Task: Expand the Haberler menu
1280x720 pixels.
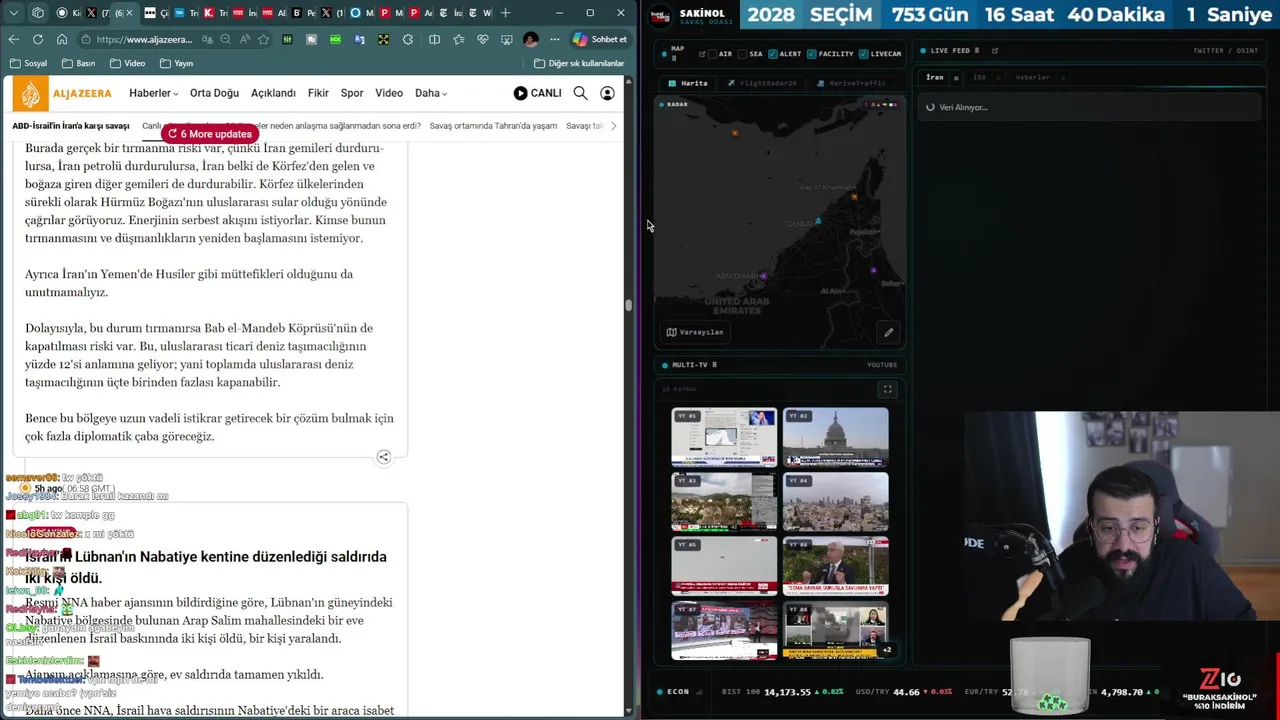Action: click(x=153, y=93)
